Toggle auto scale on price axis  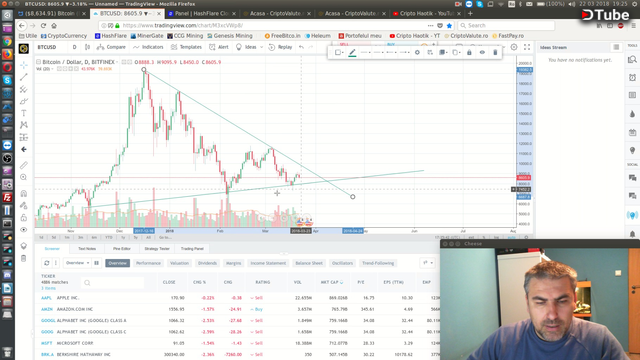pos(511,237)
